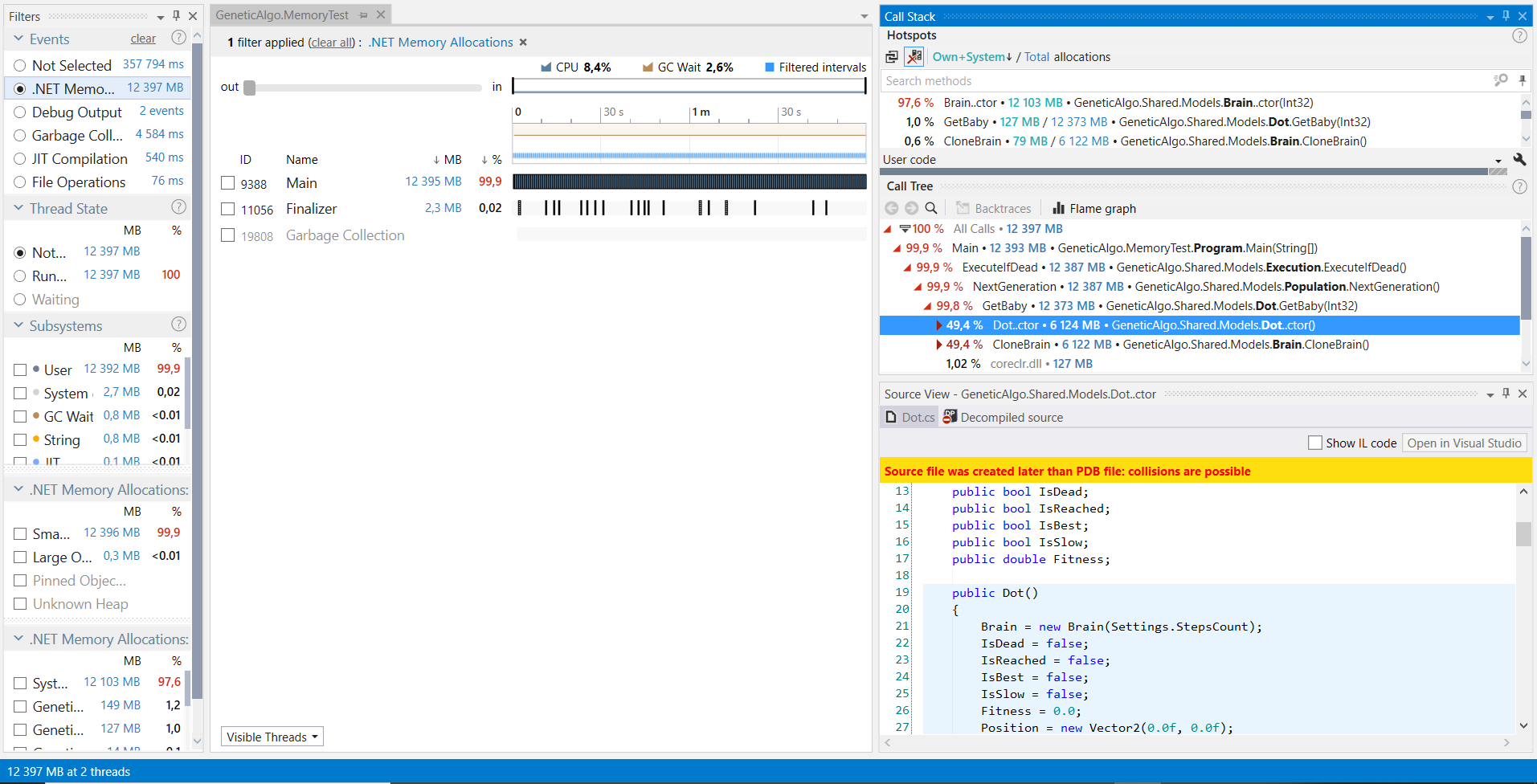Click the Hotspots help question mark icon
1537x784 pixels.
coord(1519,35)
